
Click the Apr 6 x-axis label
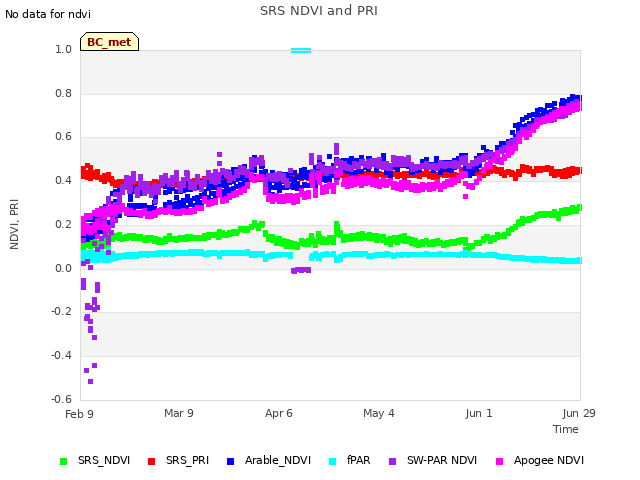pyautogui.click(x=279, y=413)
